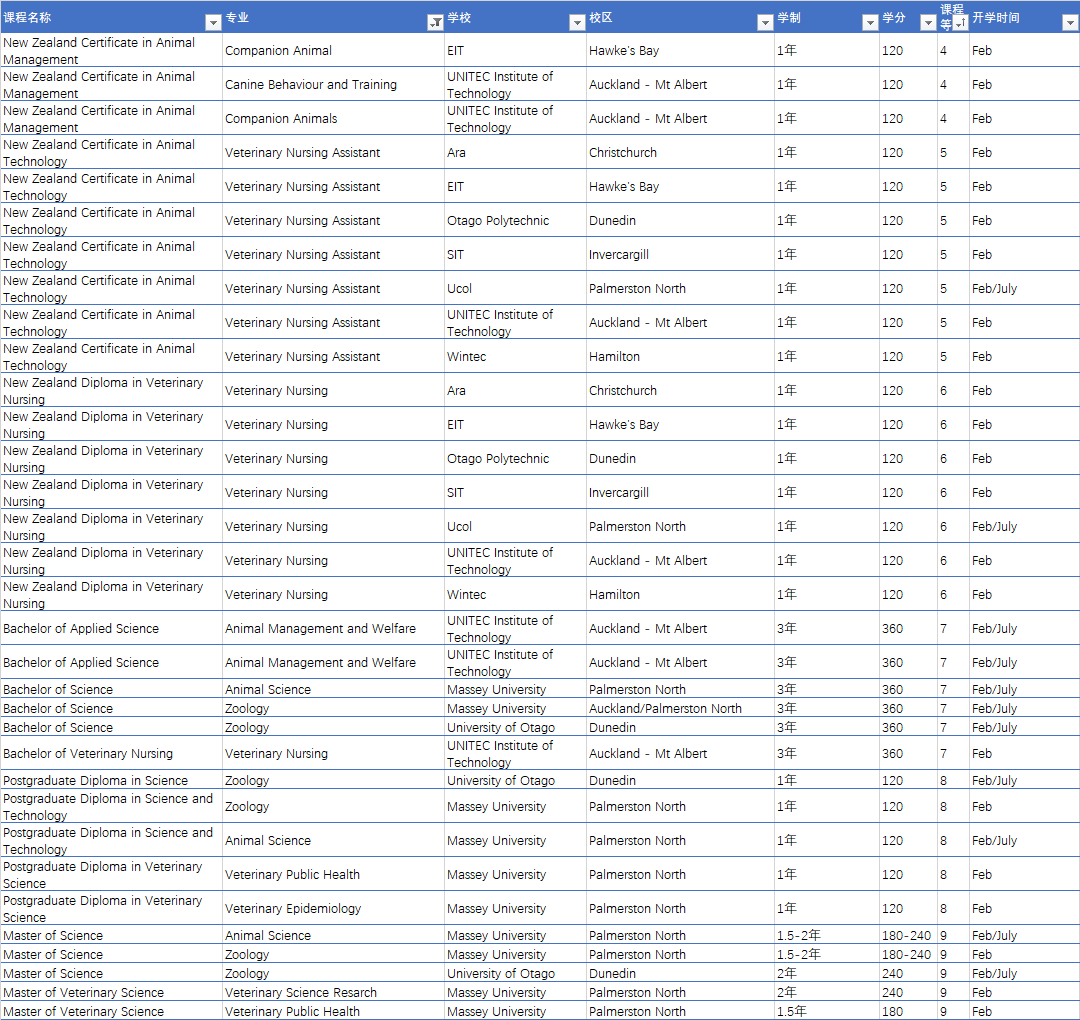
Task: Select 'Feb' in Veterinary Science Resarch row
Action: (x=1024, y=992)
